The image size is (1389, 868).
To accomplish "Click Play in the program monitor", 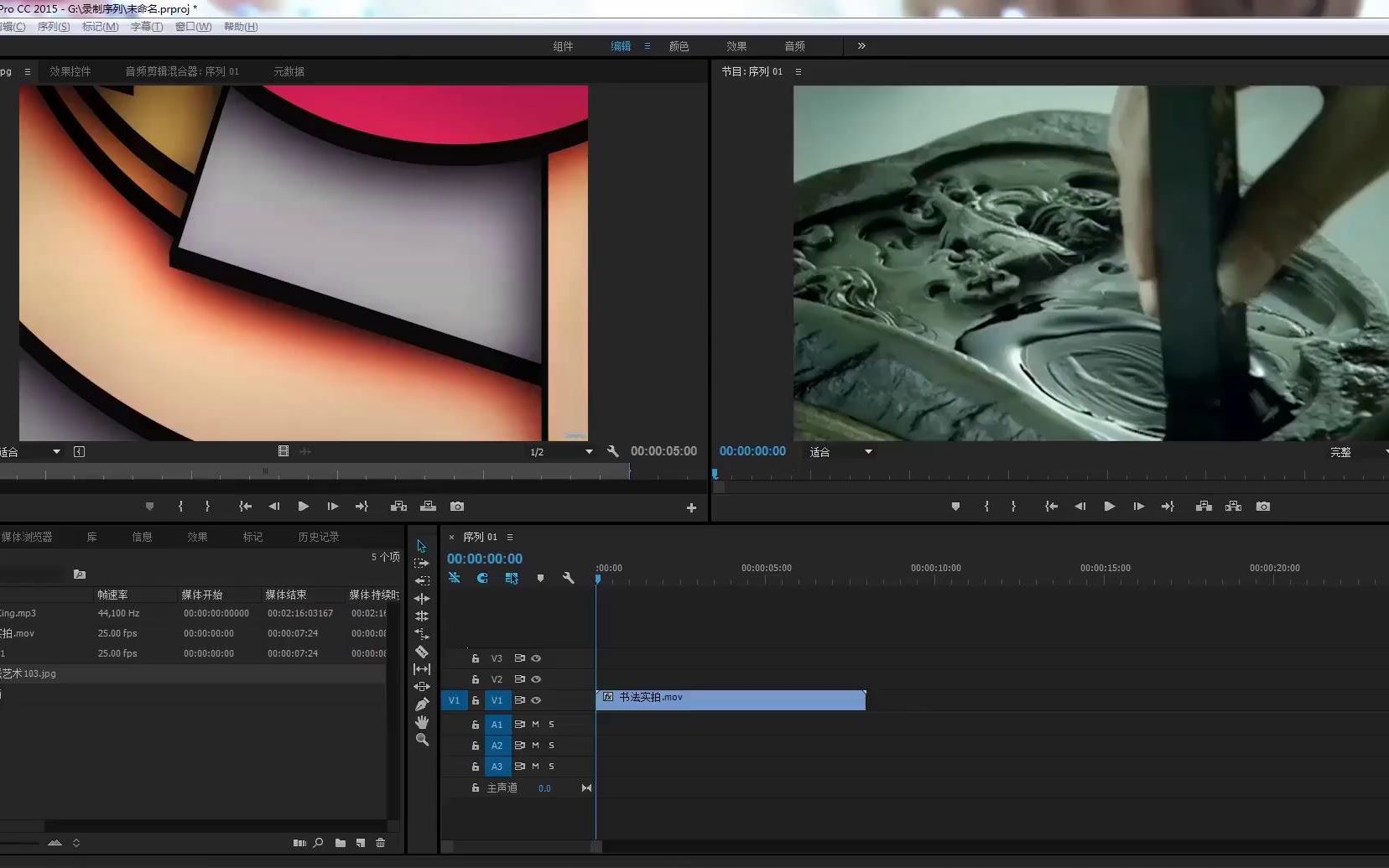I will coord(1109,506).
